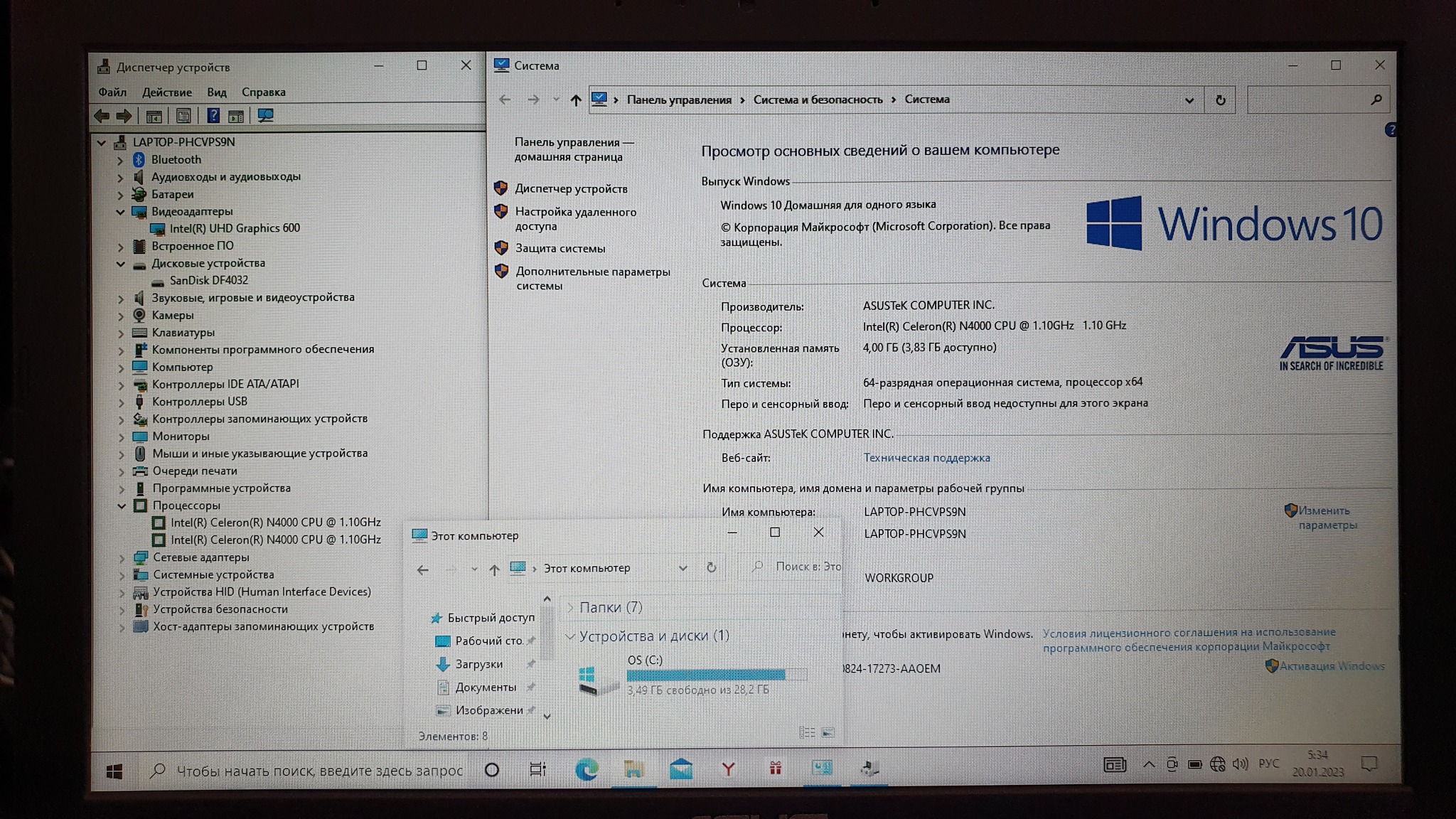The width and height of the screenshot is (1456, 819).
Task: Click the Properties icon in Device Manager toolbar
Action: coord(183,116)
